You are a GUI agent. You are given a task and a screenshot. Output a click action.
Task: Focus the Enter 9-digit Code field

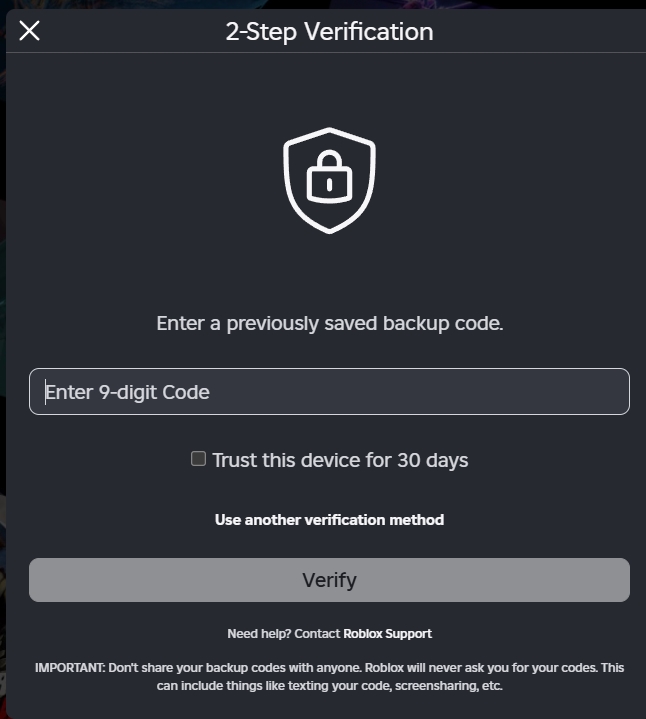329,392
